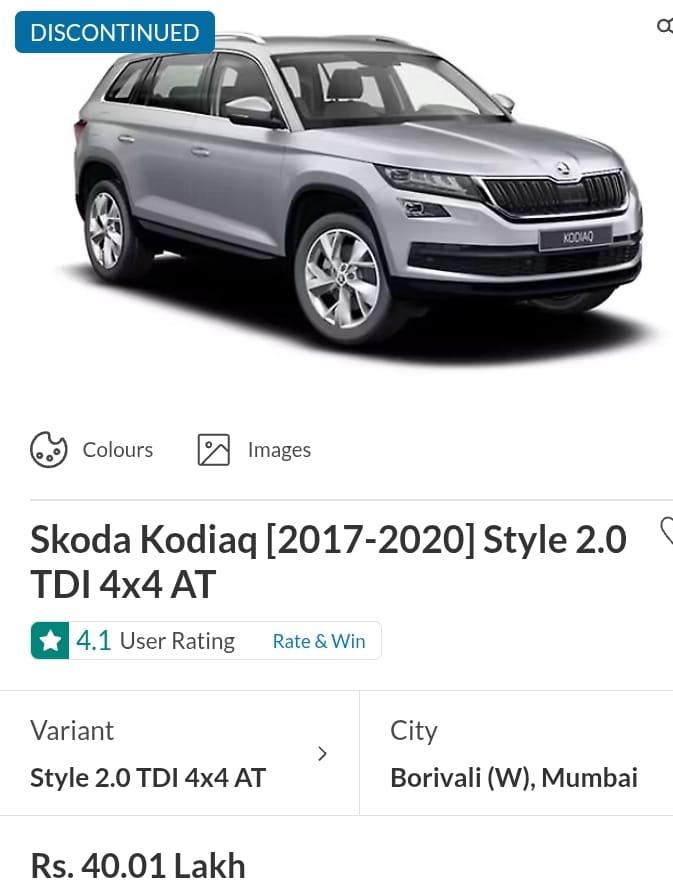Screen dimensions: 673x894
Task: Tap the share icon at top right
Action: click(665, 26)
